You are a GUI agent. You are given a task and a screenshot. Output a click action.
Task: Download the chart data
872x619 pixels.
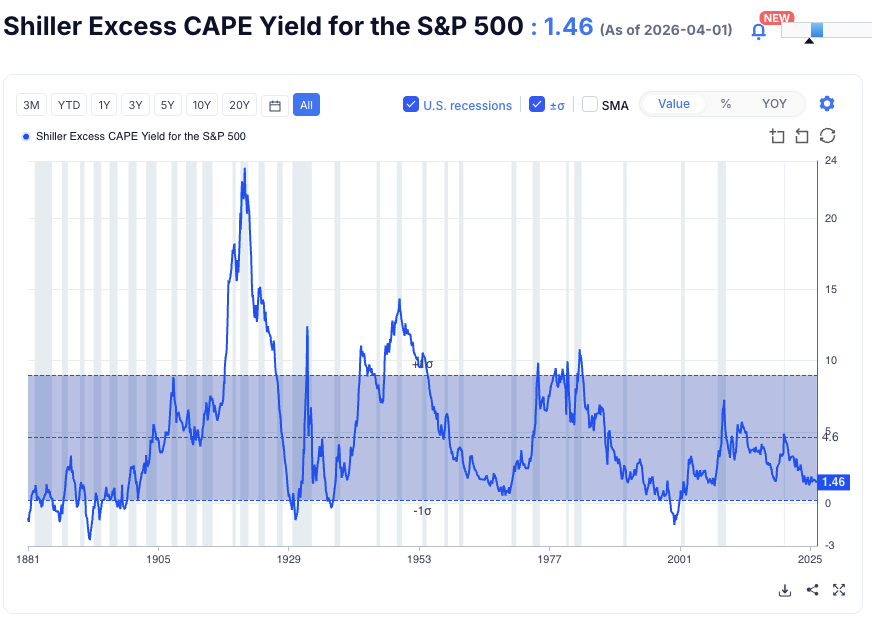[x=785, y=590]
